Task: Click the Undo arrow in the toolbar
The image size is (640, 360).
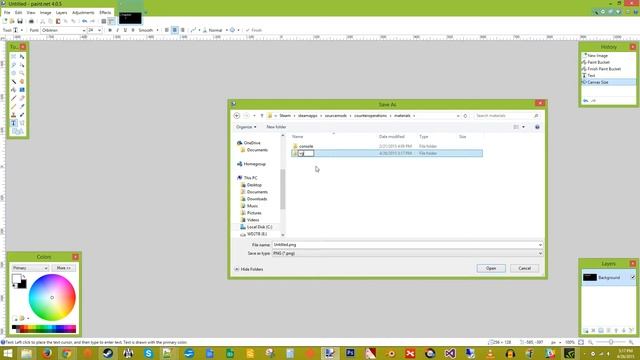Action: coord(84,21)
